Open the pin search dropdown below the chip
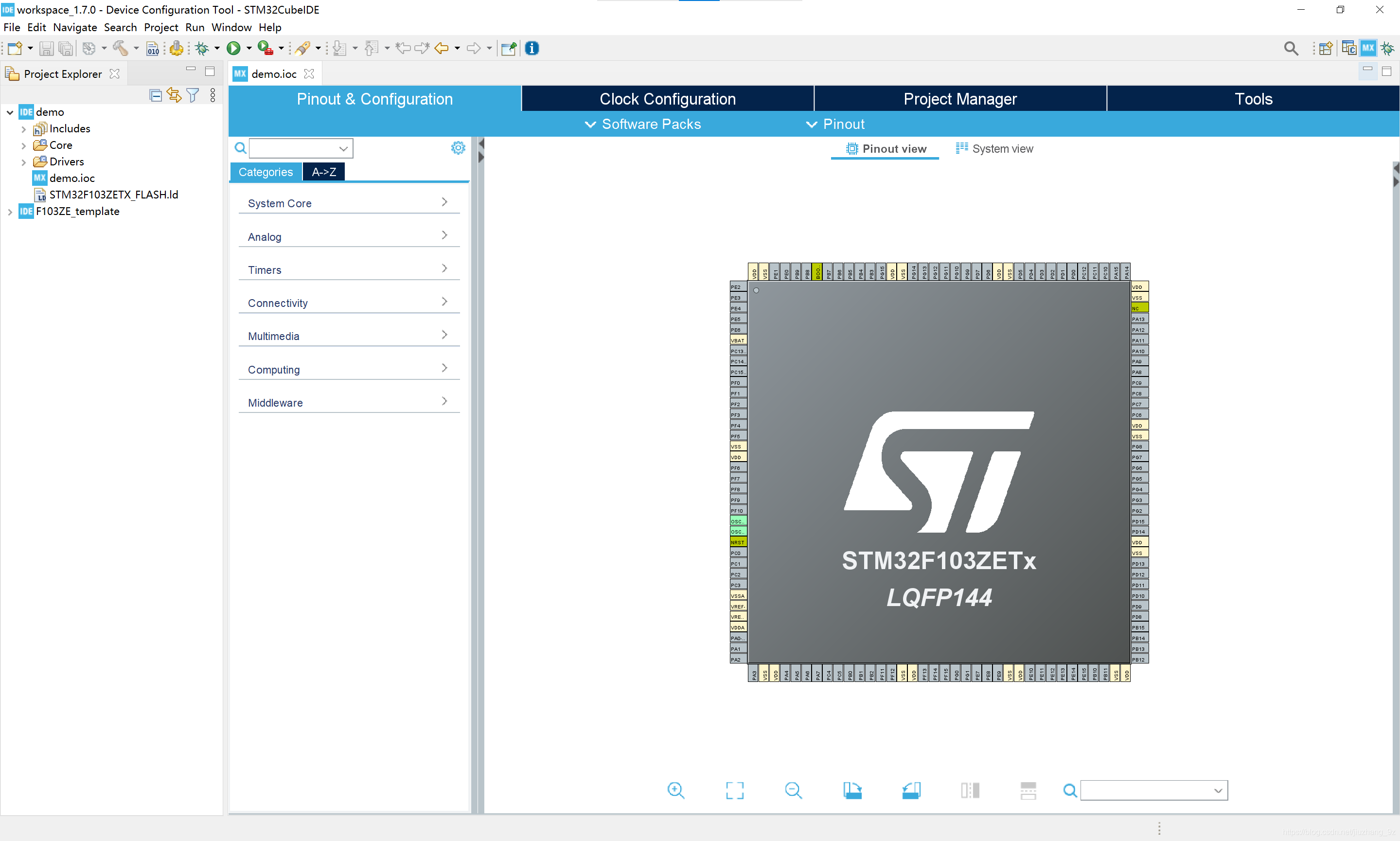Screen dimensions: 1400x841 (x=1218, y=790)
